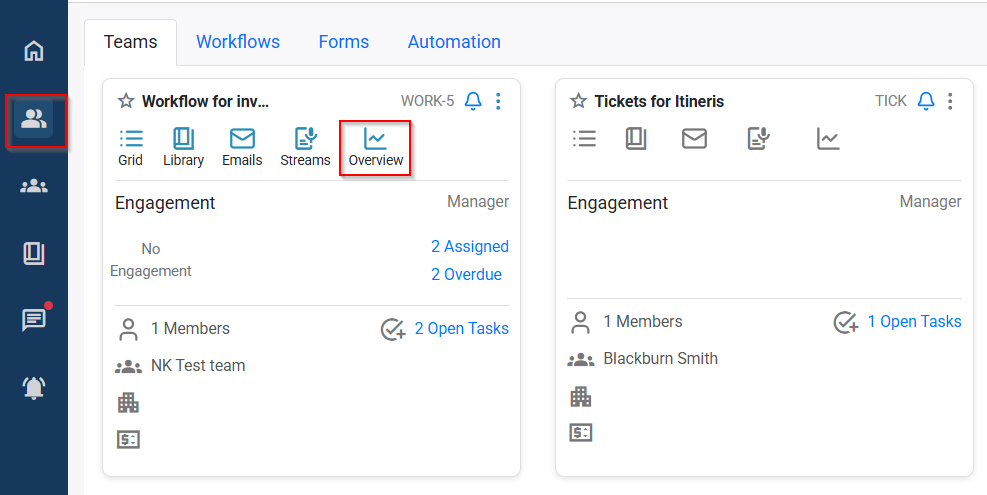
Task: Switch to the Automation tab
Action: [454, 42]
